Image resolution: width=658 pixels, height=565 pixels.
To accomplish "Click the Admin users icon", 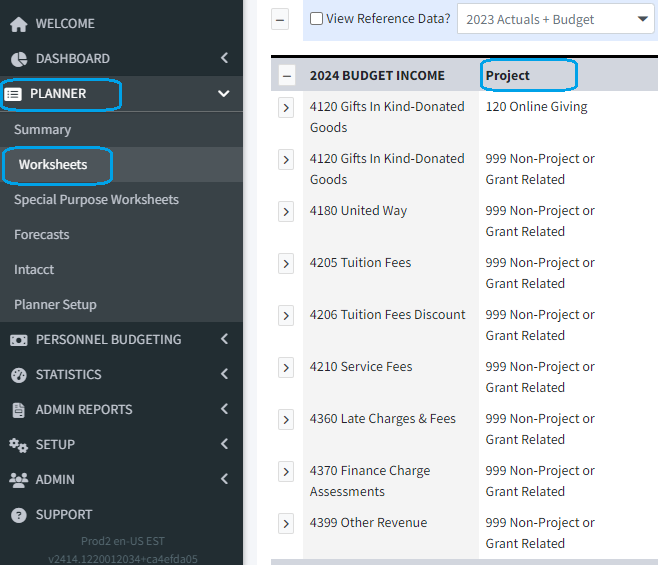I will point(18,480).
